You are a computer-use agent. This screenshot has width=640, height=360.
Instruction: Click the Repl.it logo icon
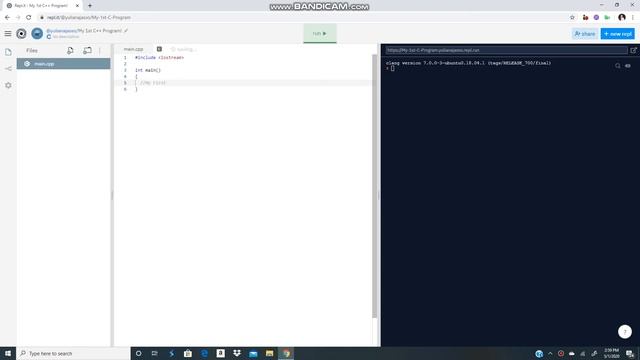click(21, 33)
